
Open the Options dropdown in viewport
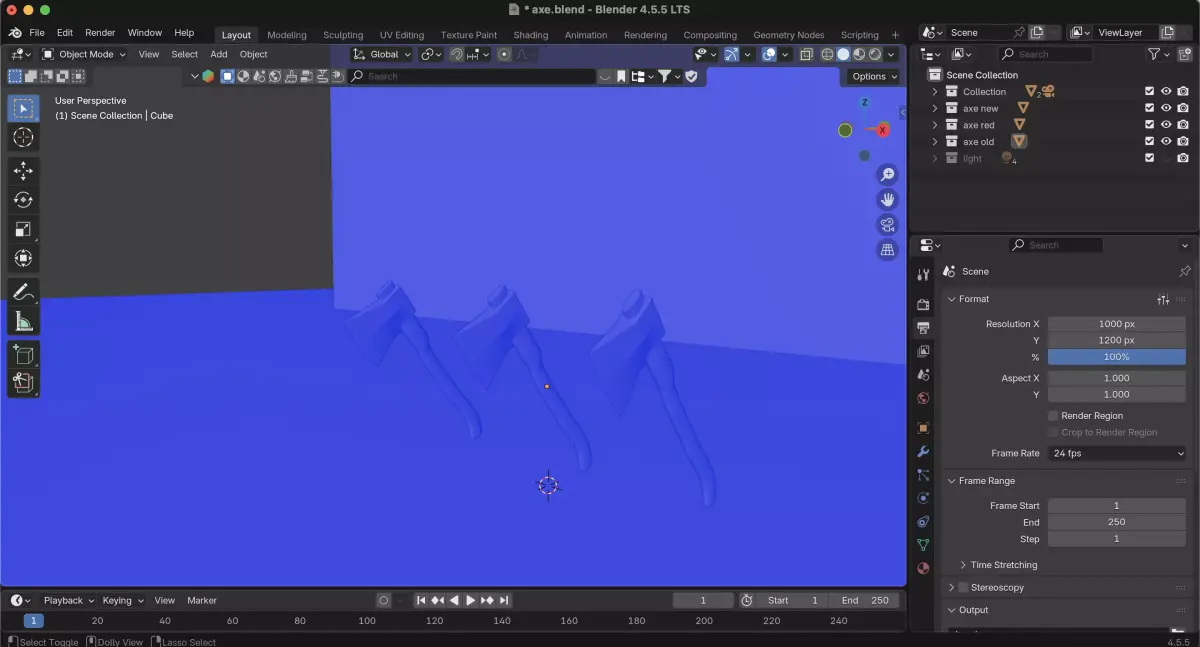click(874, 76)
